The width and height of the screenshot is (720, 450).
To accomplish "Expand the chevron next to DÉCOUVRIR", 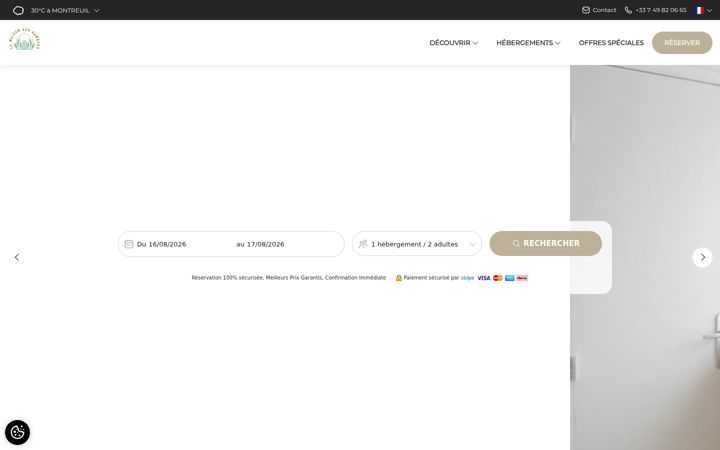I will 475,43.
